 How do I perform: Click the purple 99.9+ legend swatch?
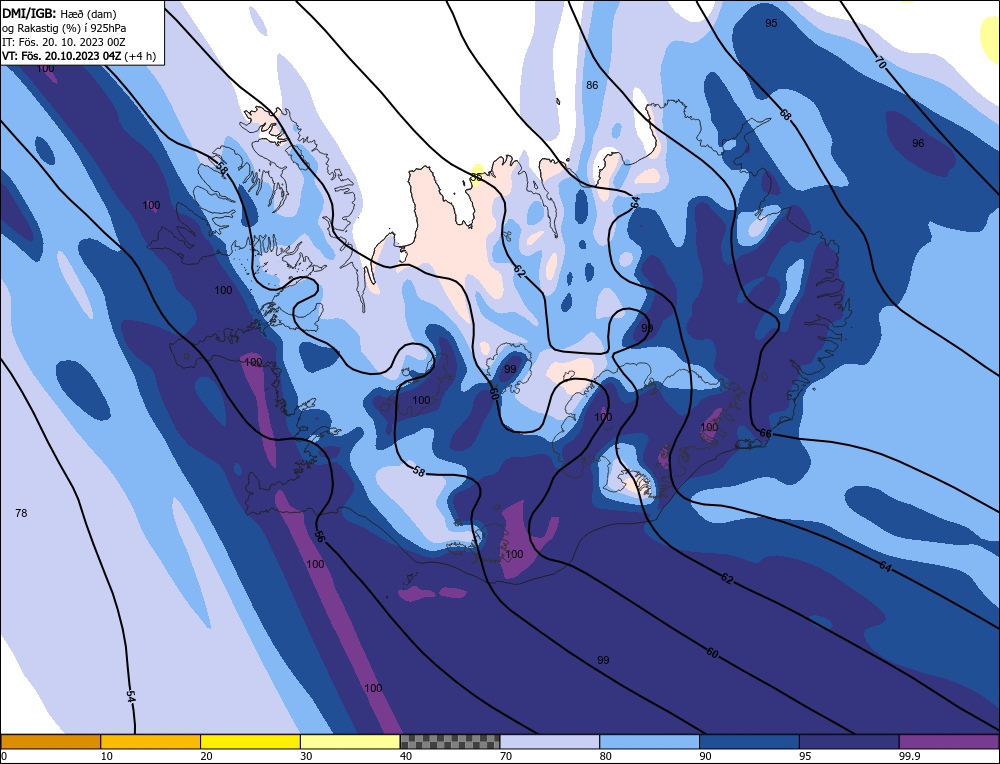tap(949, 742)
